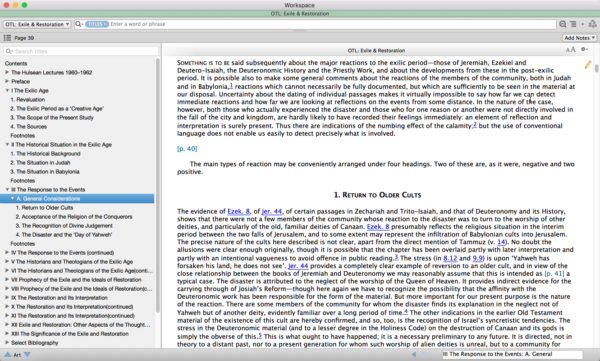Open the Add Notes dropdown
The height and width of the screenshot is (361, 600).
[580, 38]
